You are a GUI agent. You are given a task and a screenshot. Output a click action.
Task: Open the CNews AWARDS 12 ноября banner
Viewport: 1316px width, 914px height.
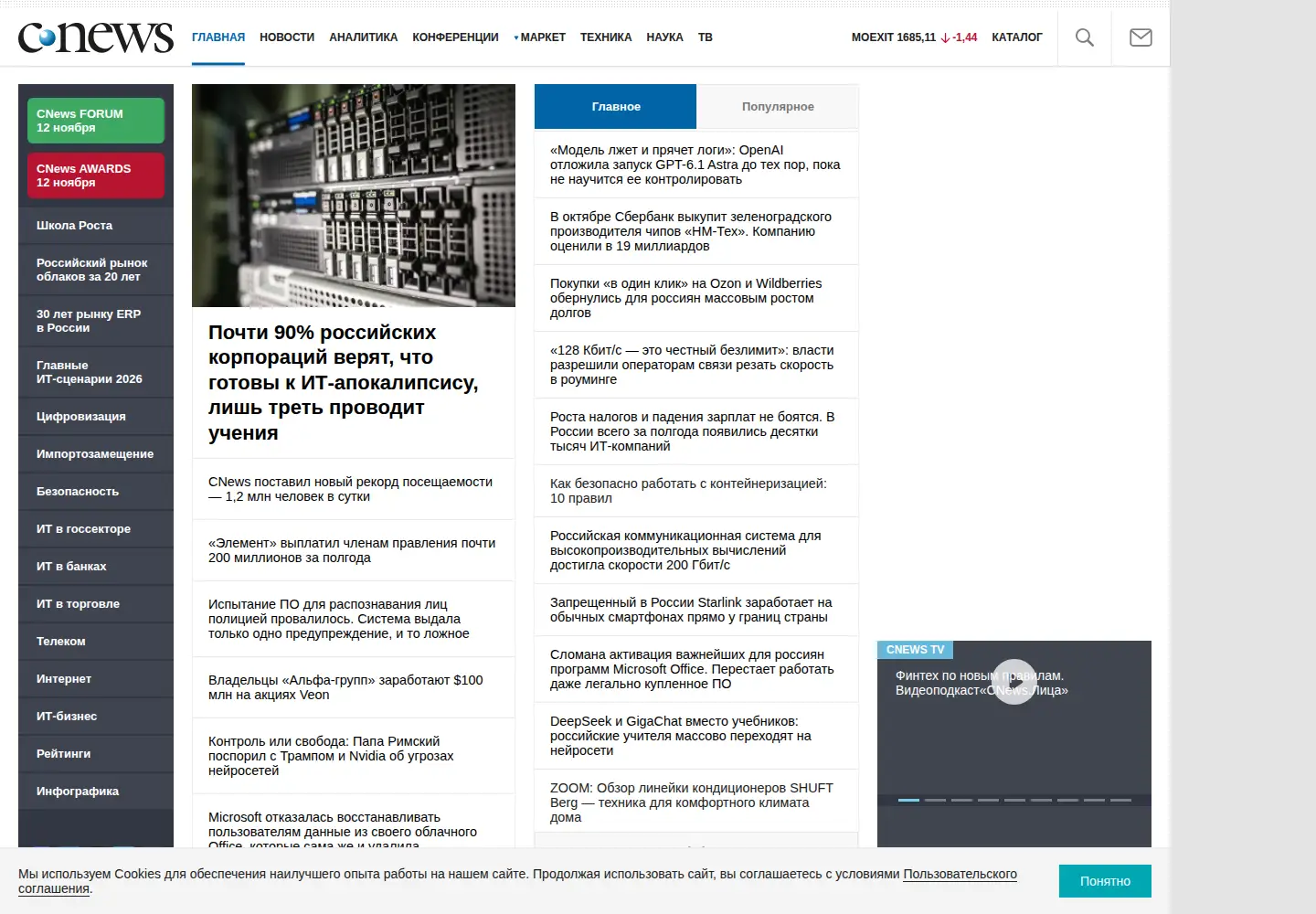(x=96, y=175)
